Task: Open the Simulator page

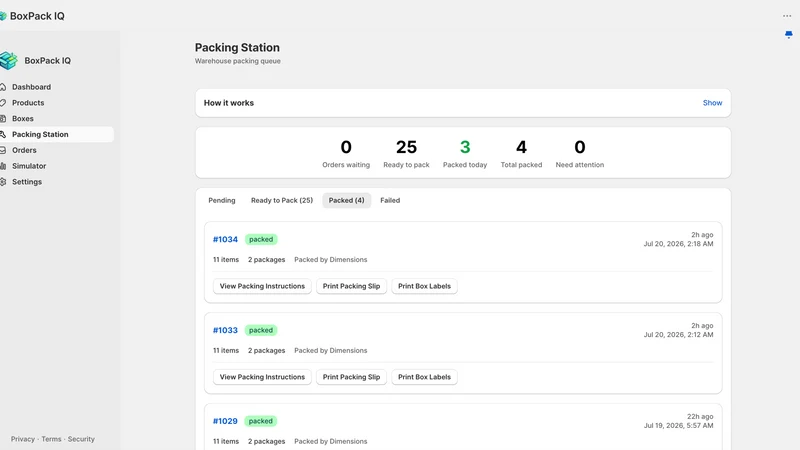Action: [x=29, y=166]
